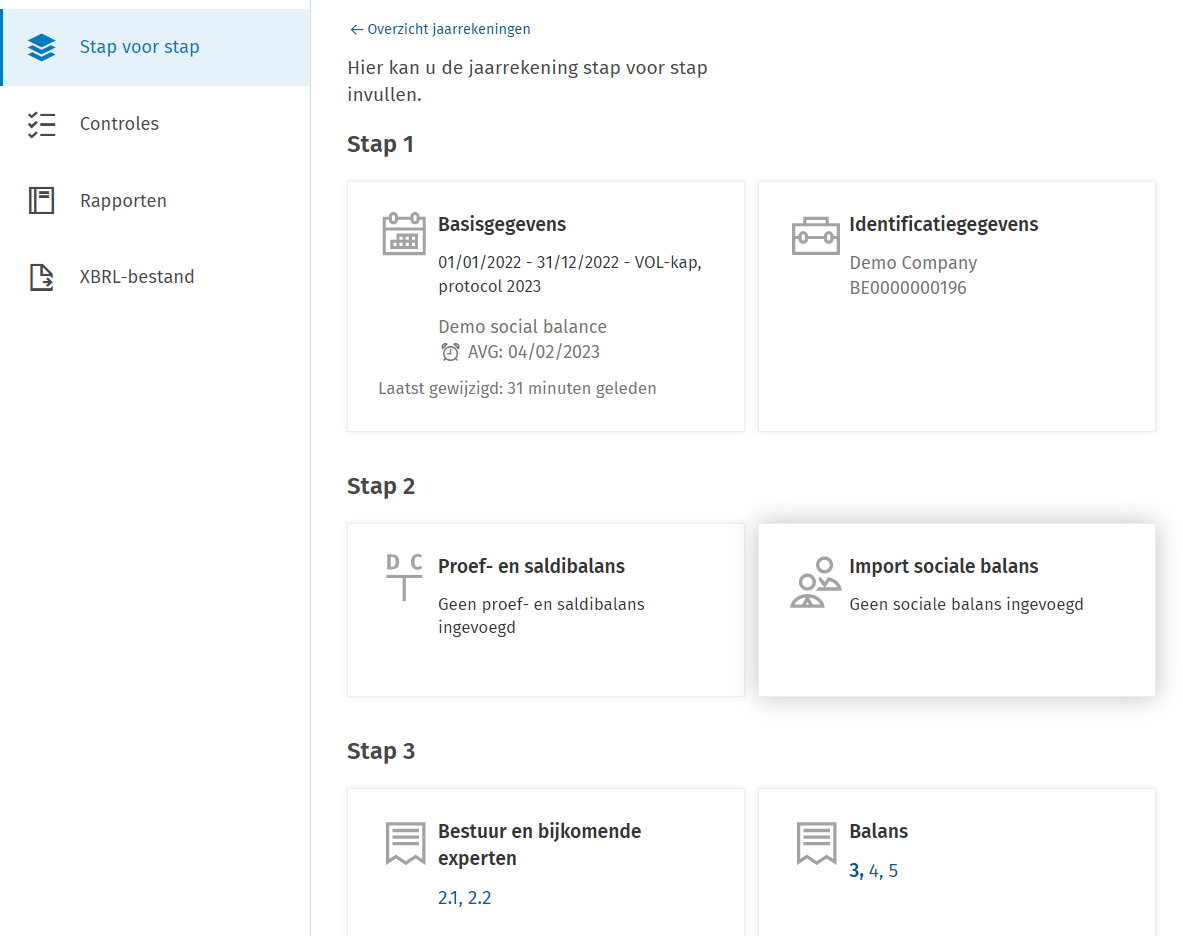The width and height of the screenshot is (1183, 936).
Task: Open the Proef- en saldibalans card title
Action: (x=531, y=566)
